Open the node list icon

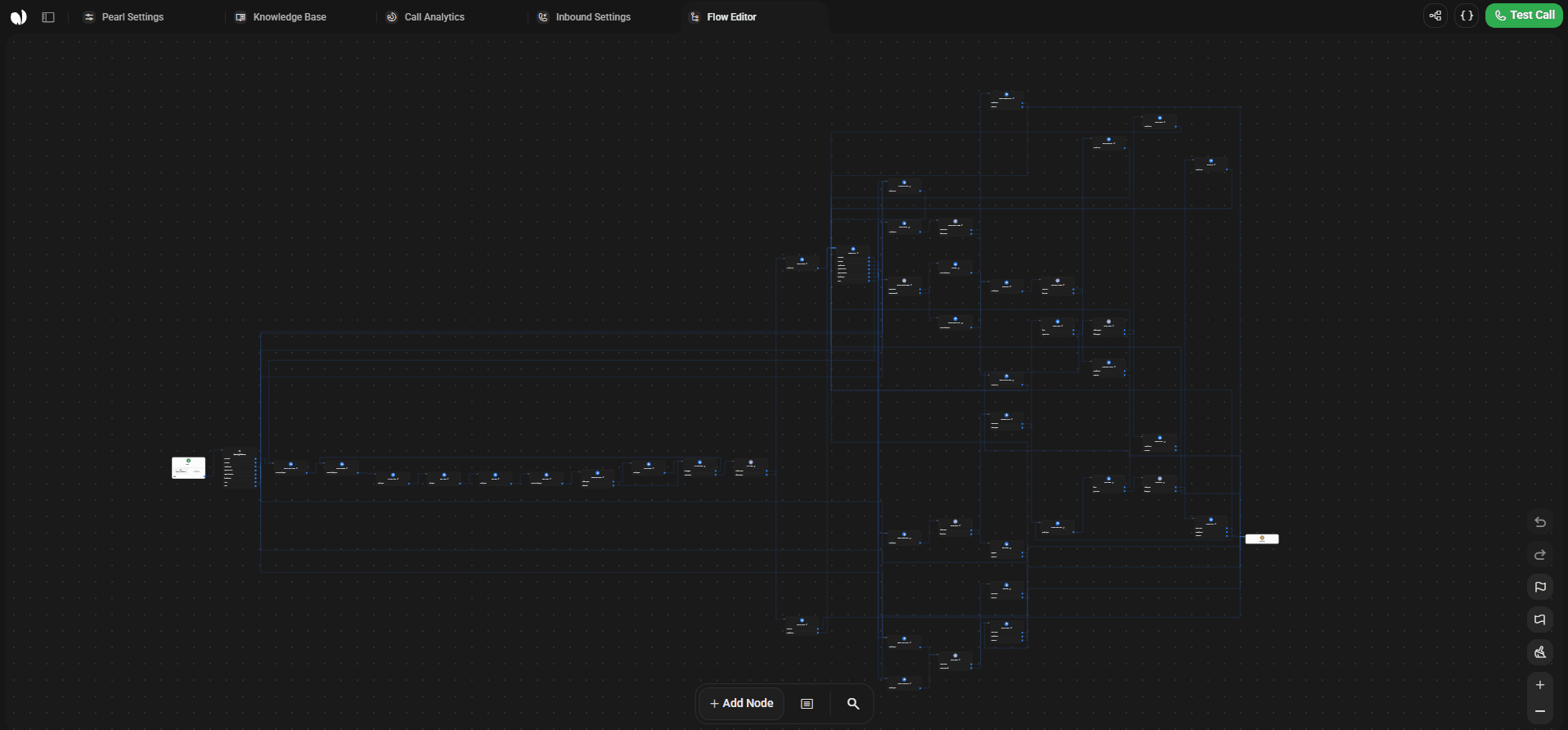tap(806, 704)
